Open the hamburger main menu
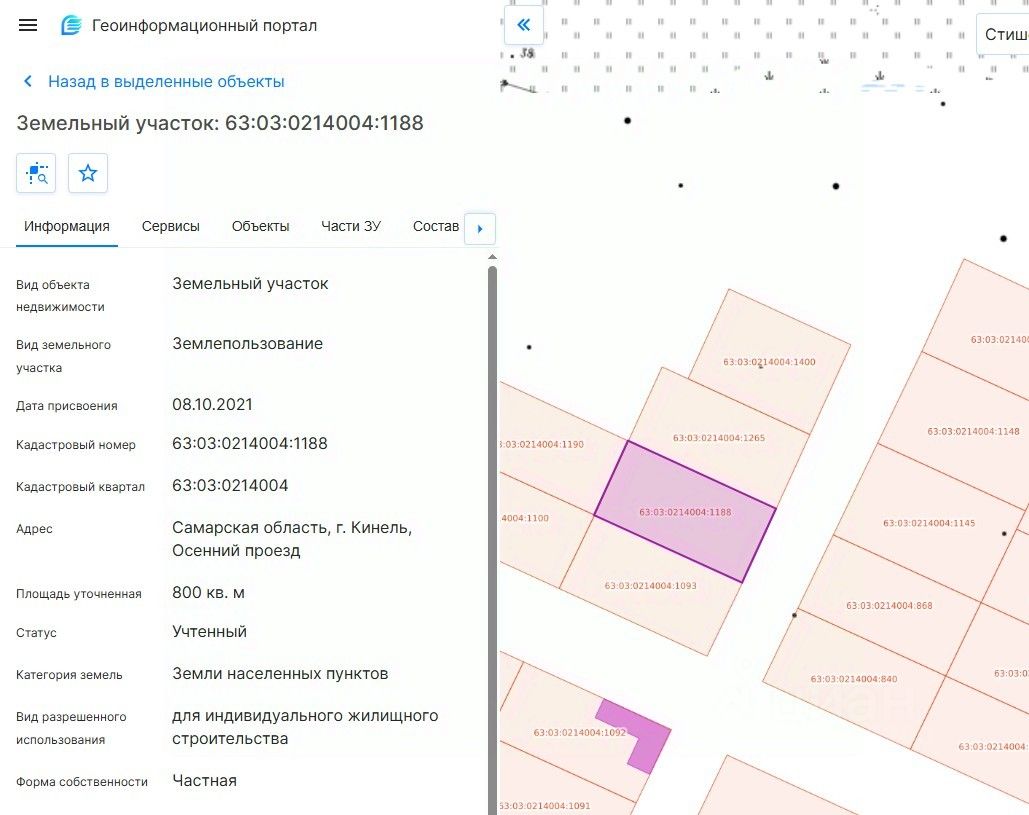The width and height of the screenshot is (1029, 815). pos(28,26)
